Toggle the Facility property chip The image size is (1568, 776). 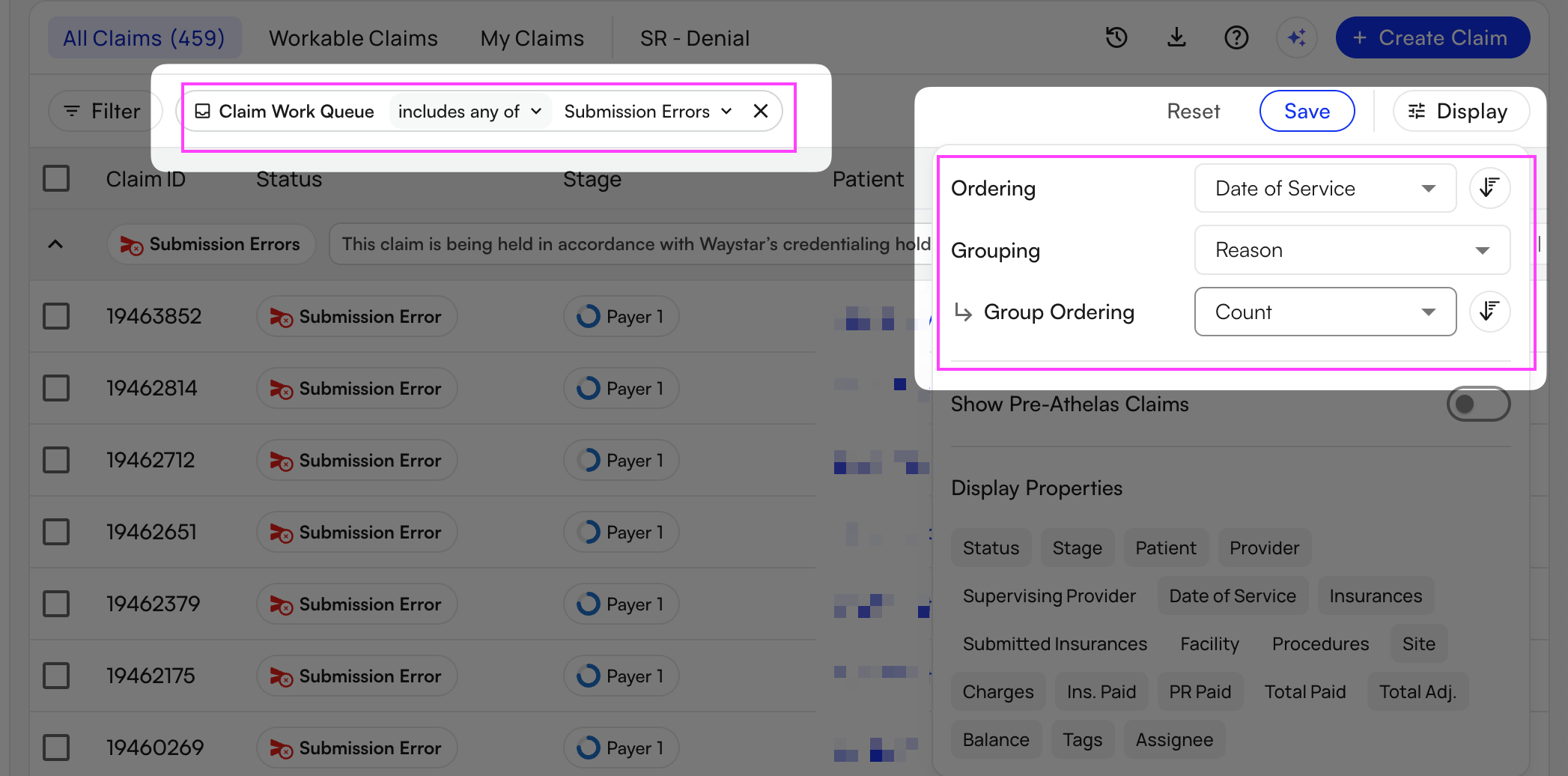(x=1209, y=643)
